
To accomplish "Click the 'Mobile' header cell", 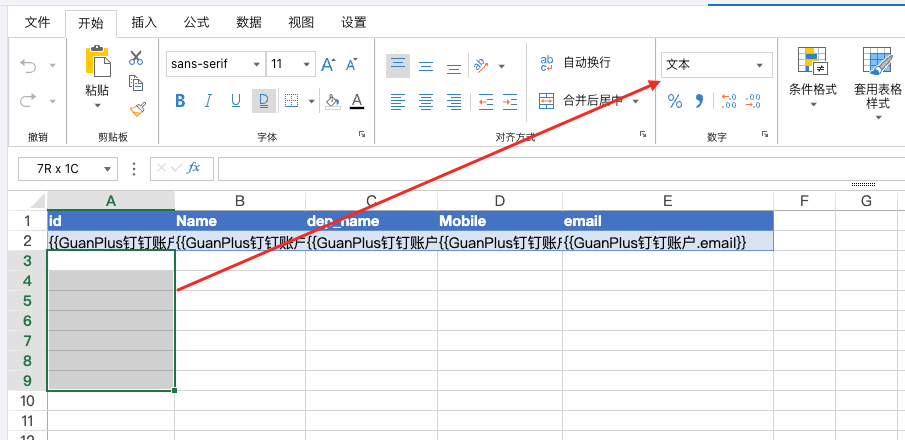I will point(500,221).
